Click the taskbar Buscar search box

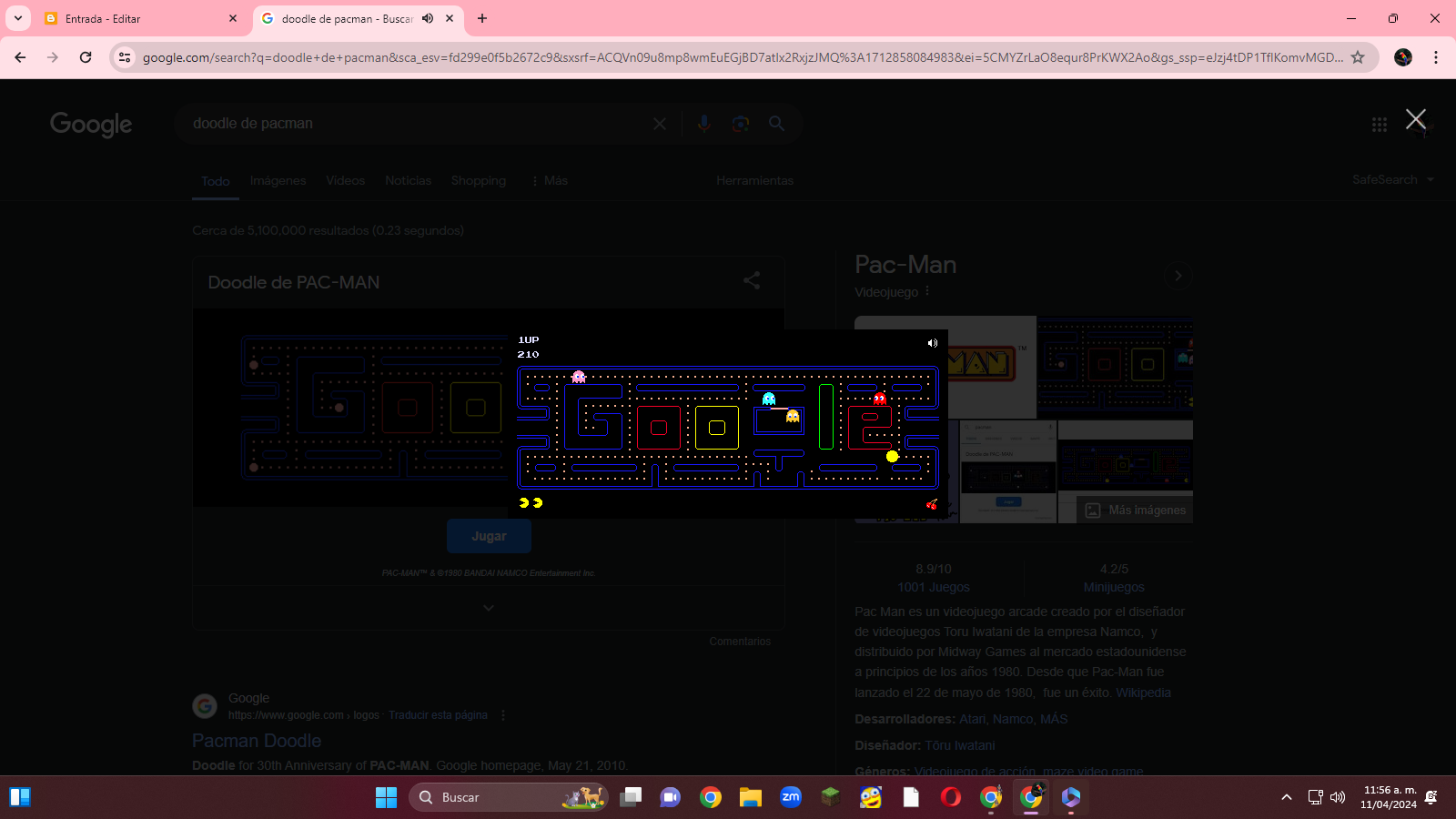tap(508, 797)
